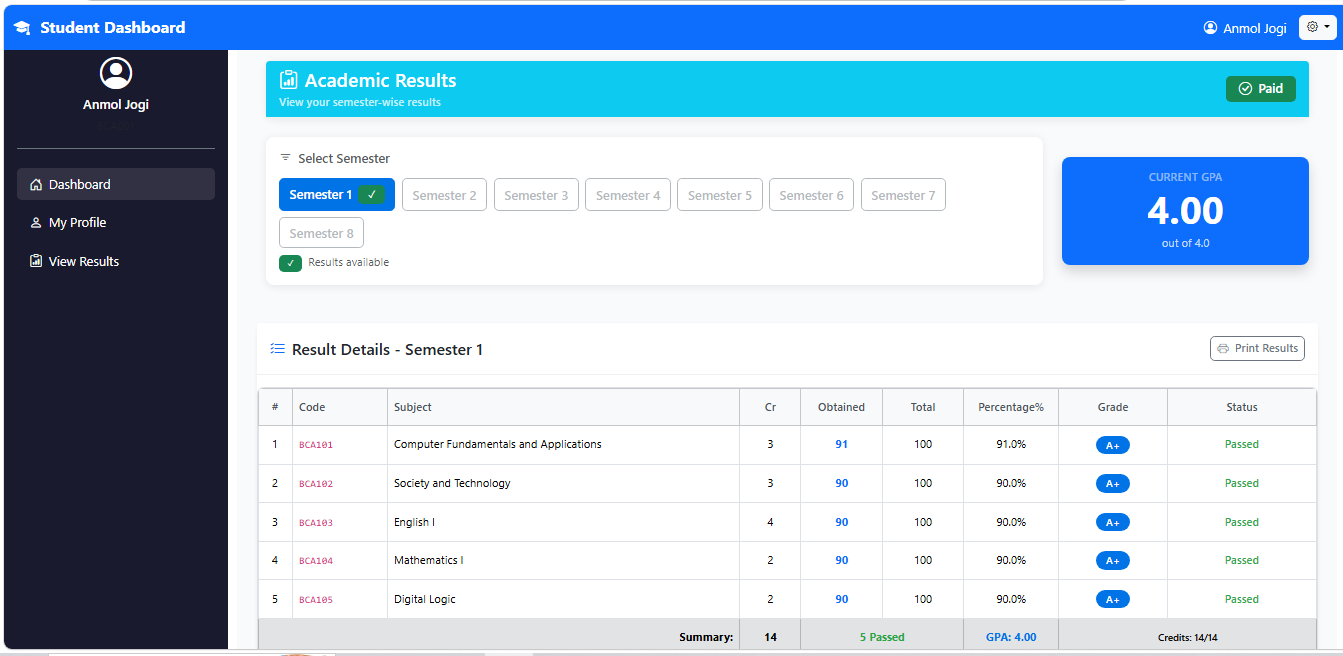The height and width of the screenshot is (656, 1343).
Task: Click GPA: 4.00 in summary row
Action: click(1011, 637)
